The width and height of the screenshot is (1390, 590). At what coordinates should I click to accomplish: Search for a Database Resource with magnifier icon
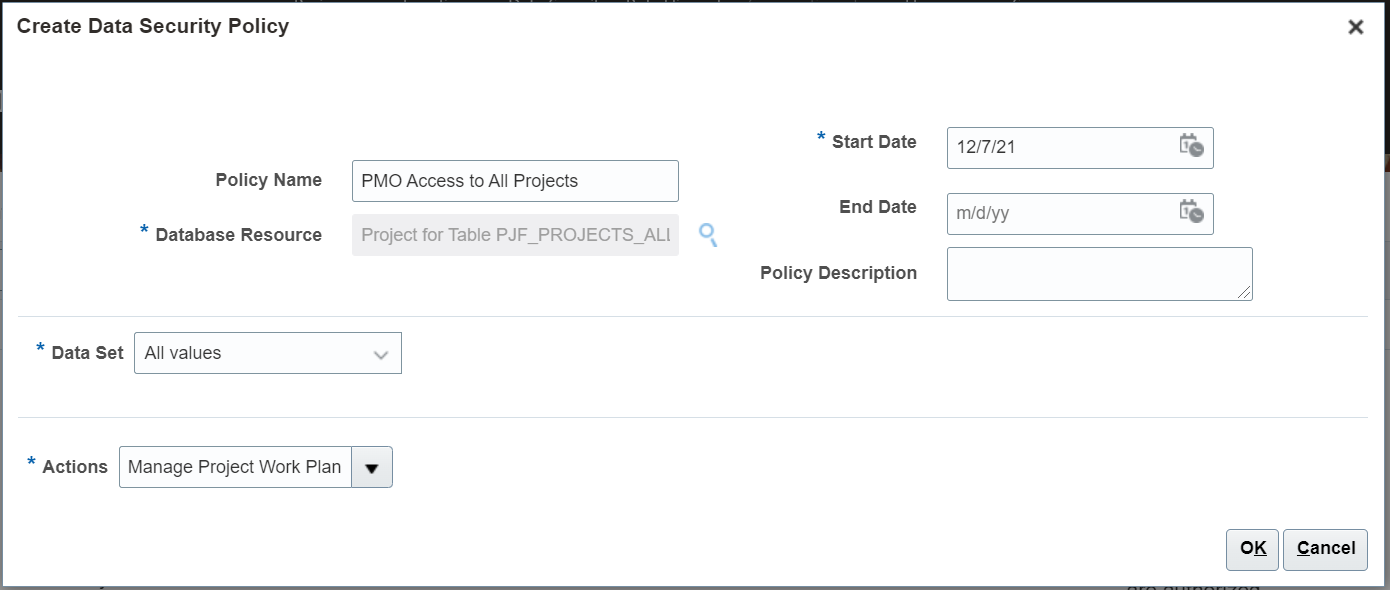[708, 235]
